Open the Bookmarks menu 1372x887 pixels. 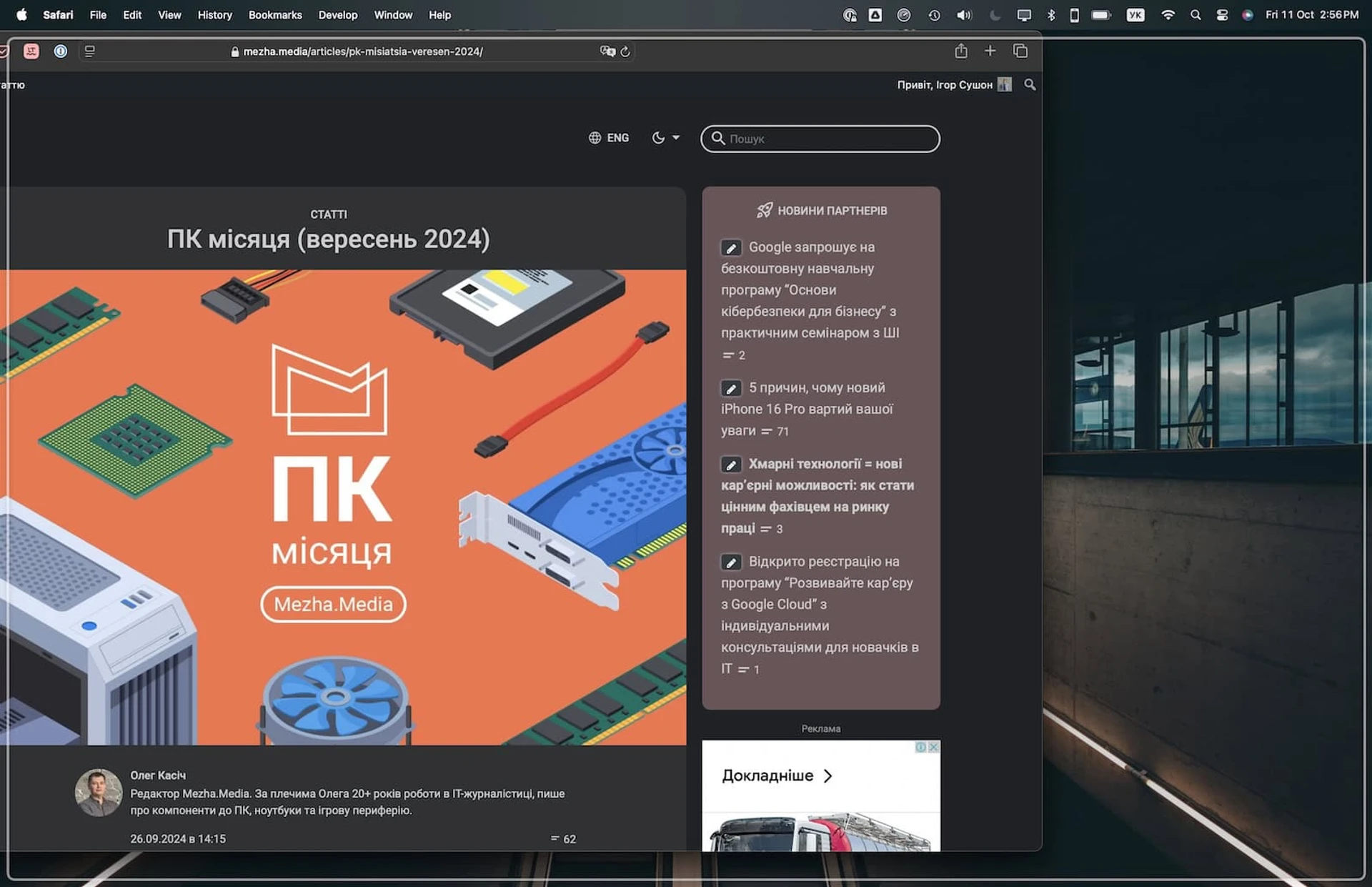(x=275, y=14)
